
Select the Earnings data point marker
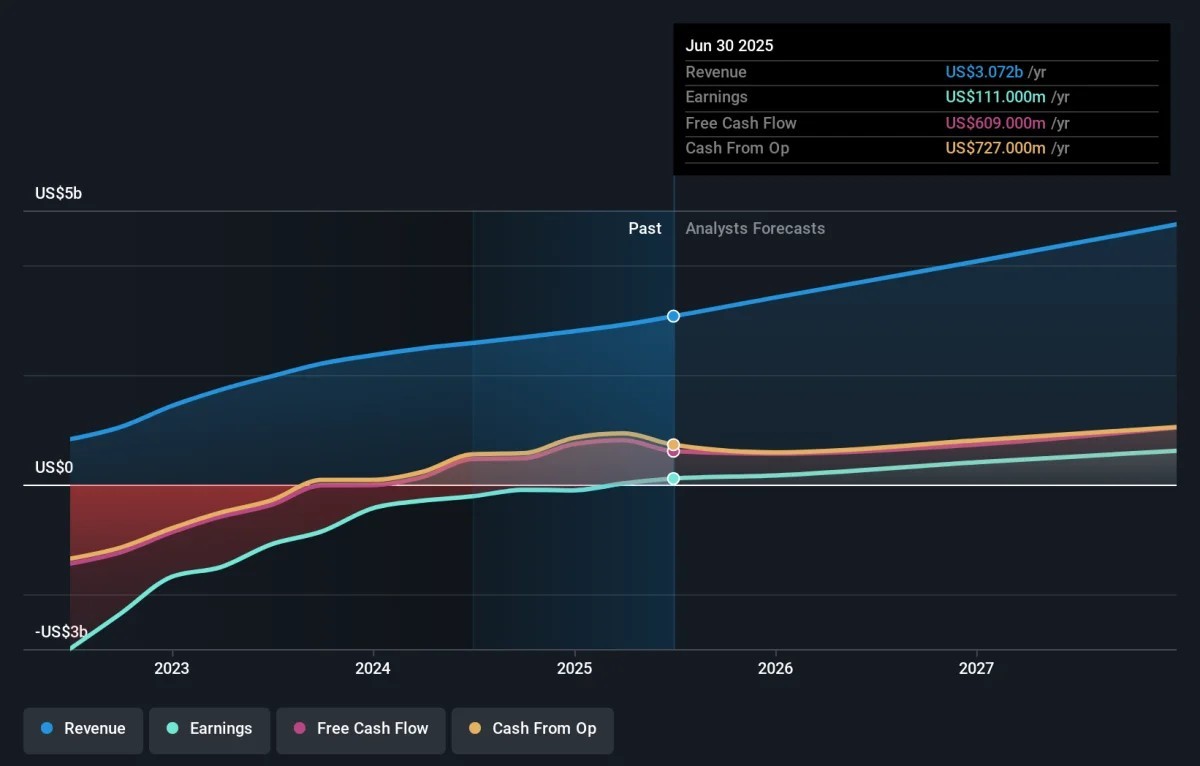673,479
